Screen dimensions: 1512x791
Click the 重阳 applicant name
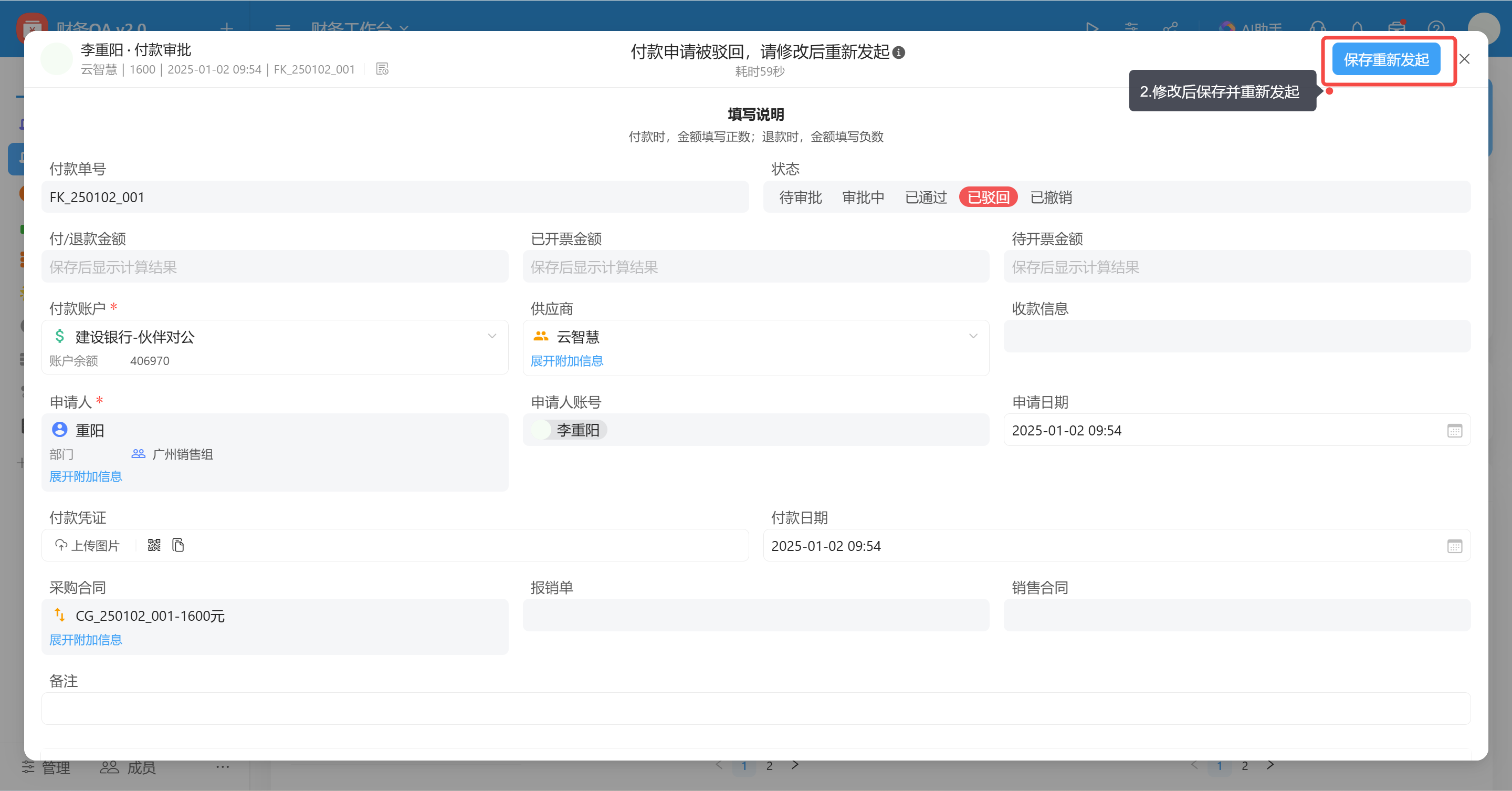point(90,431)
